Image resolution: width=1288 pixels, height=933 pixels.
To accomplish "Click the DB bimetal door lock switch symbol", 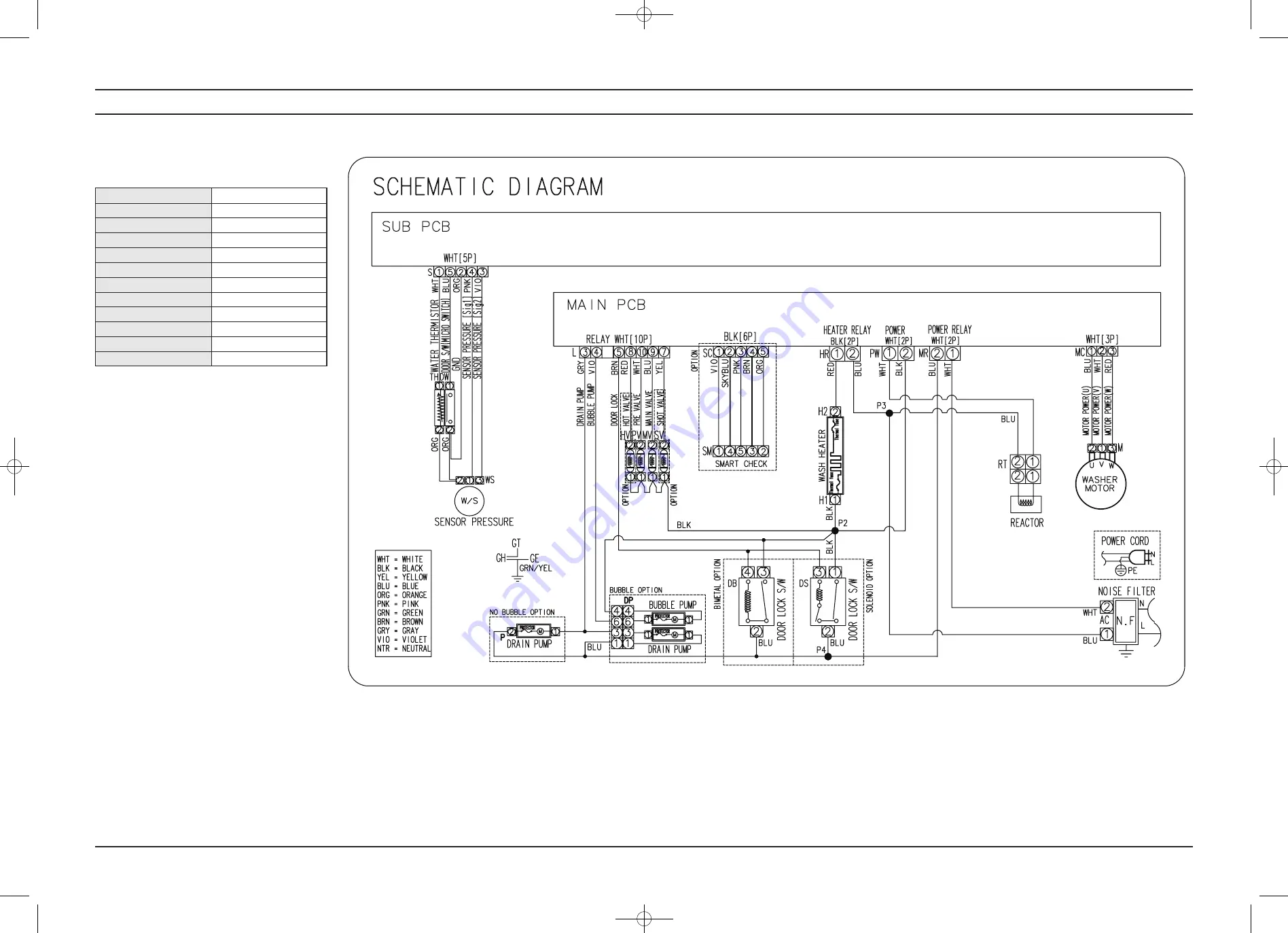I will pos(757,602).
